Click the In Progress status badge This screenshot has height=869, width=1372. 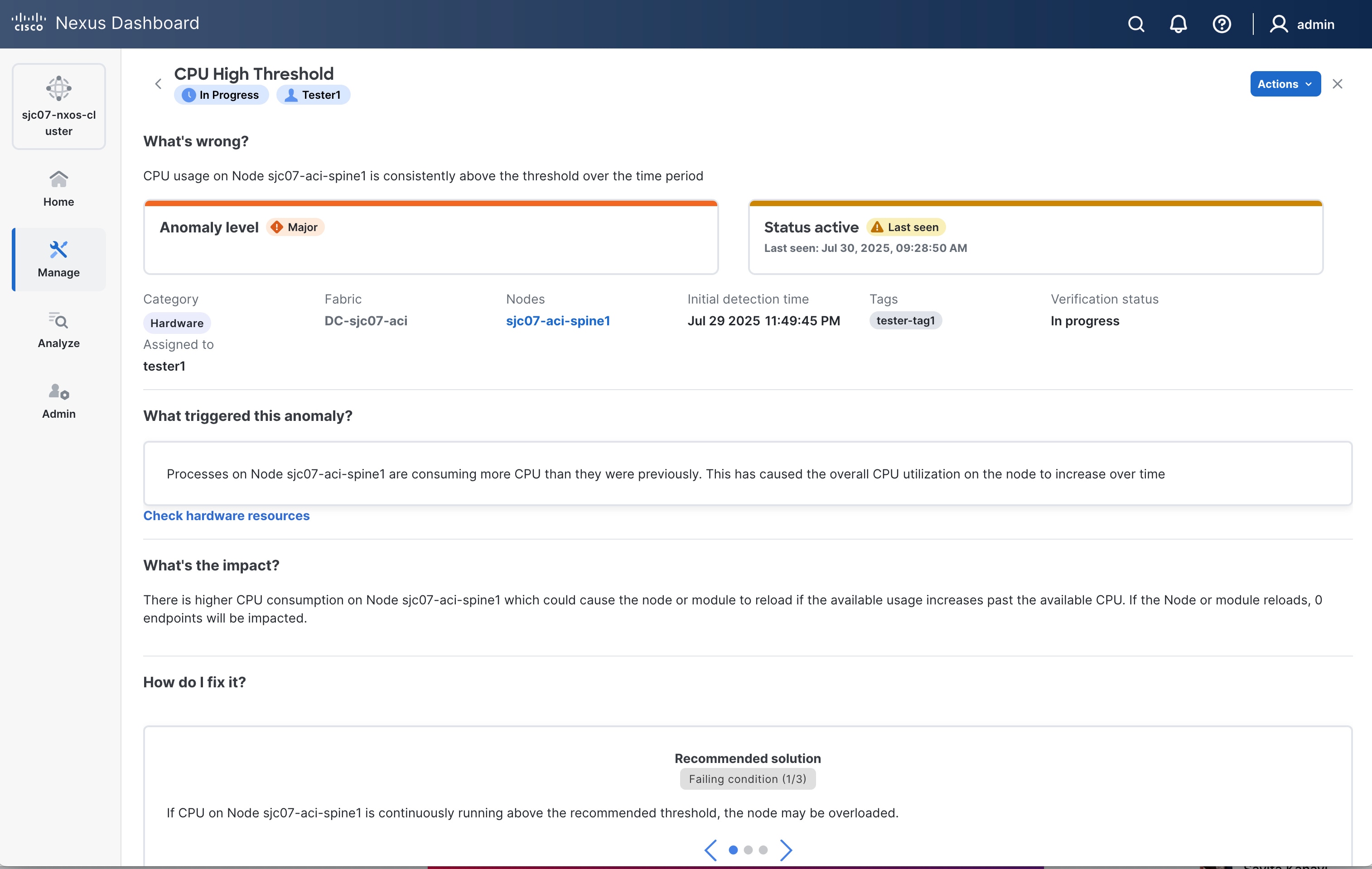tap(221, 95)
